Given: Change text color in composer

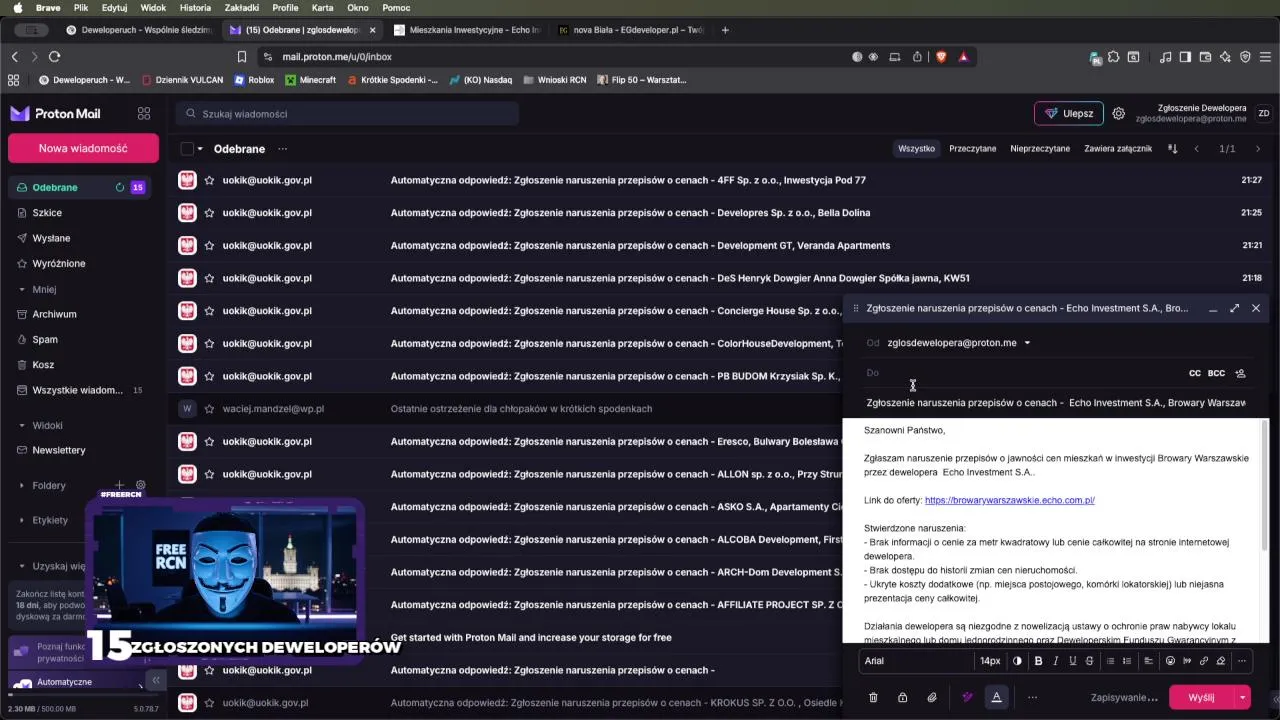Looking at the screenshot, I should point(1017,661).
